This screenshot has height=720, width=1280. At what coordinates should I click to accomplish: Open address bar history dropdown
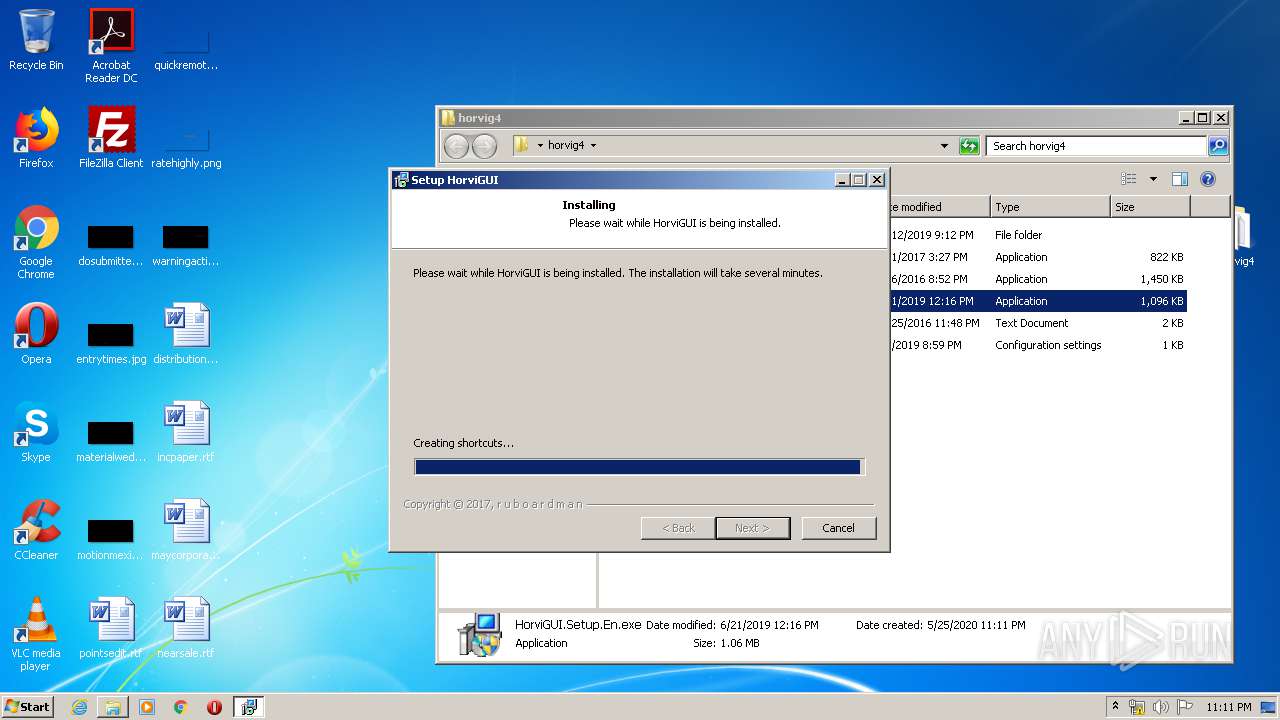tap(944, 146)
